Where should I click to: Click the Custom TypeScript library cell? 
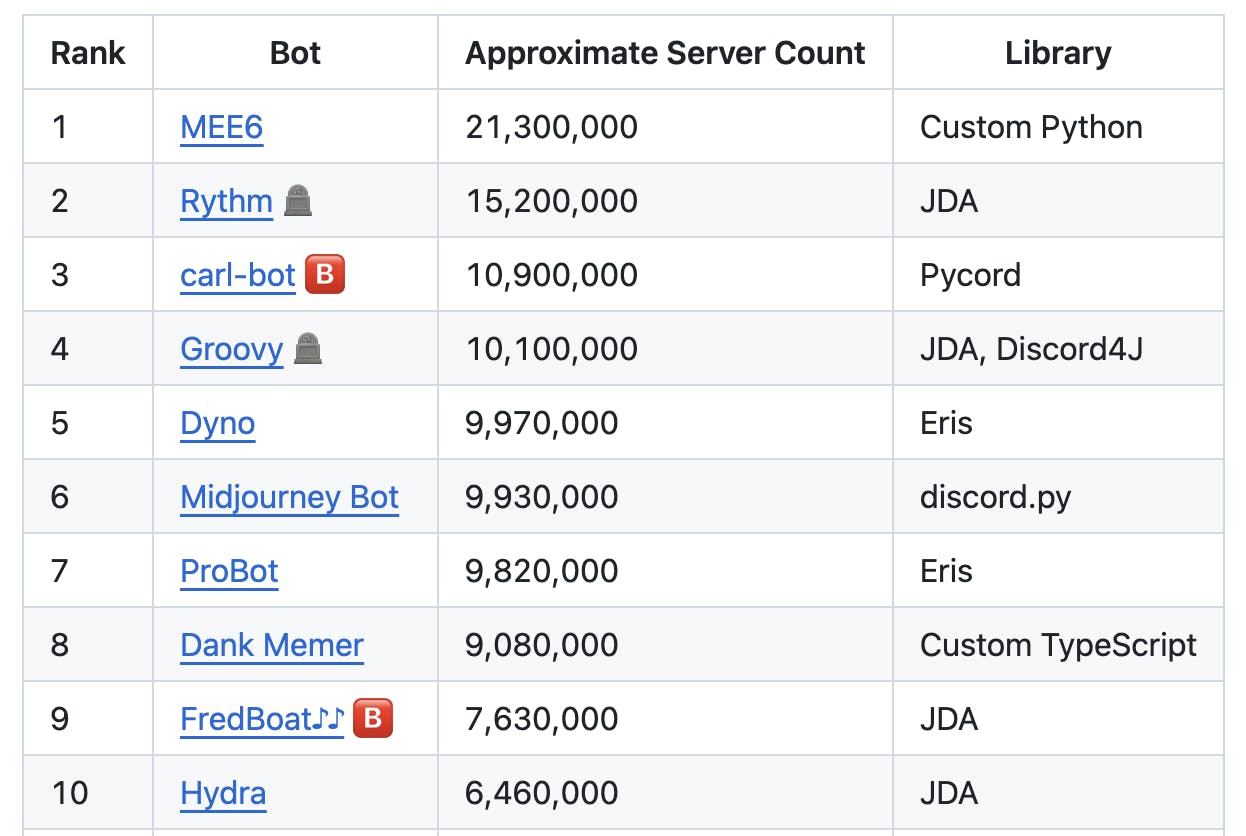coord(1058,645)
